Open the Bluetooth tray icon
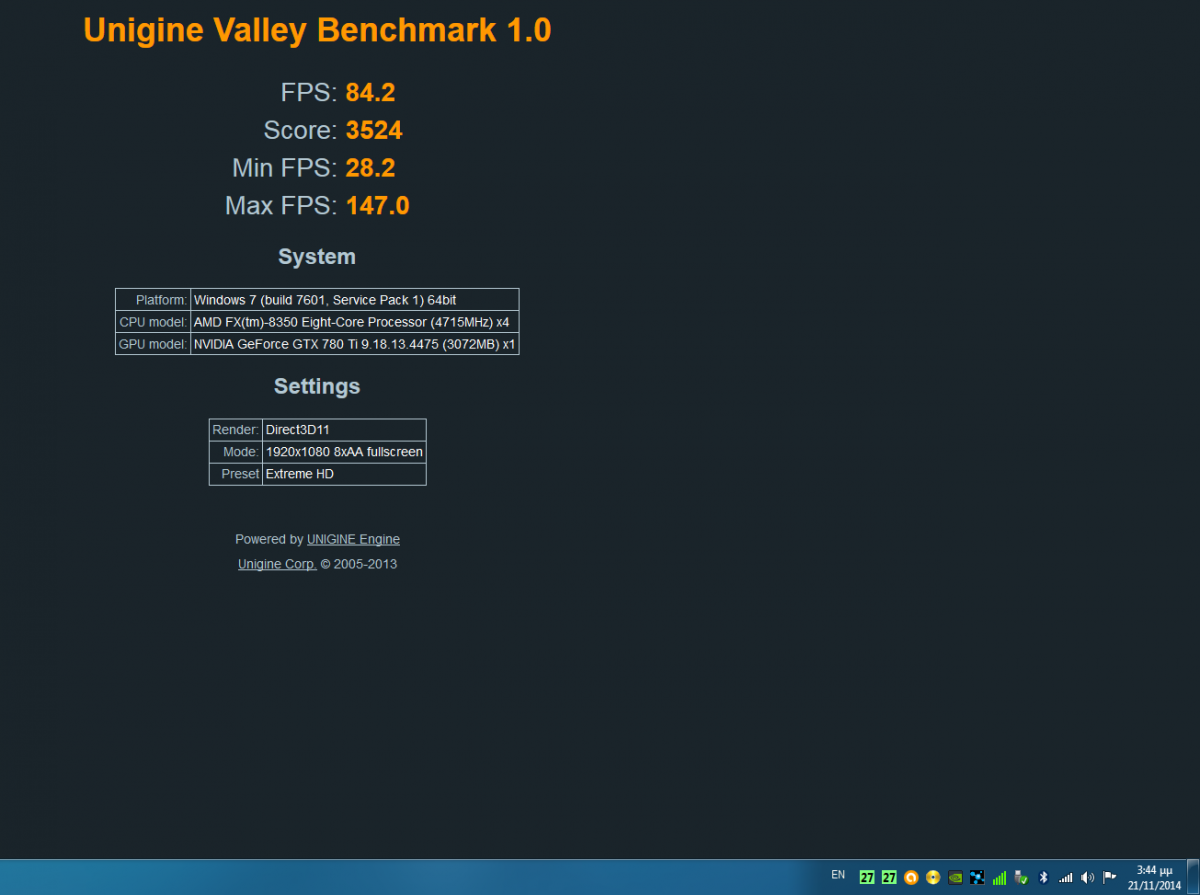Screen dimensions: 1200x895 tap(1043, 877)
